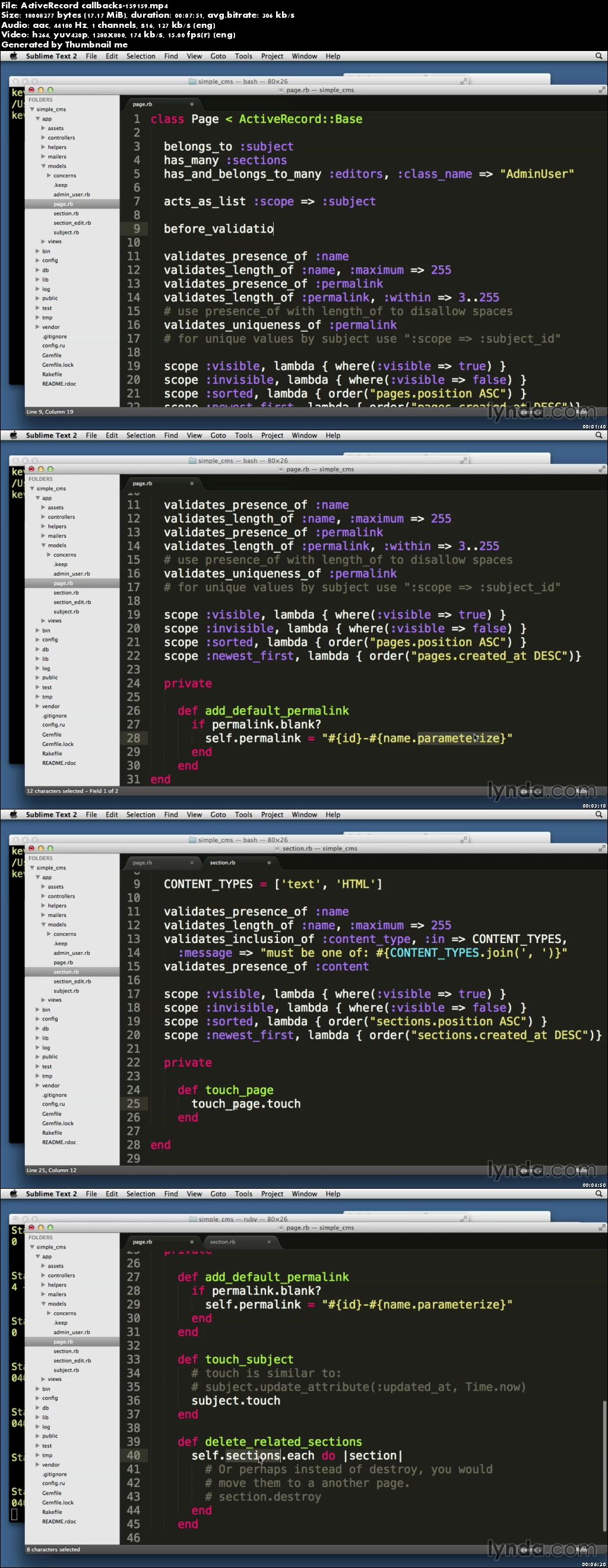Screen dimensions: 608x1568
Task: Open Help menu in the 00:03:10 frame
Action: pyautogui.click(x=332, y=435)
